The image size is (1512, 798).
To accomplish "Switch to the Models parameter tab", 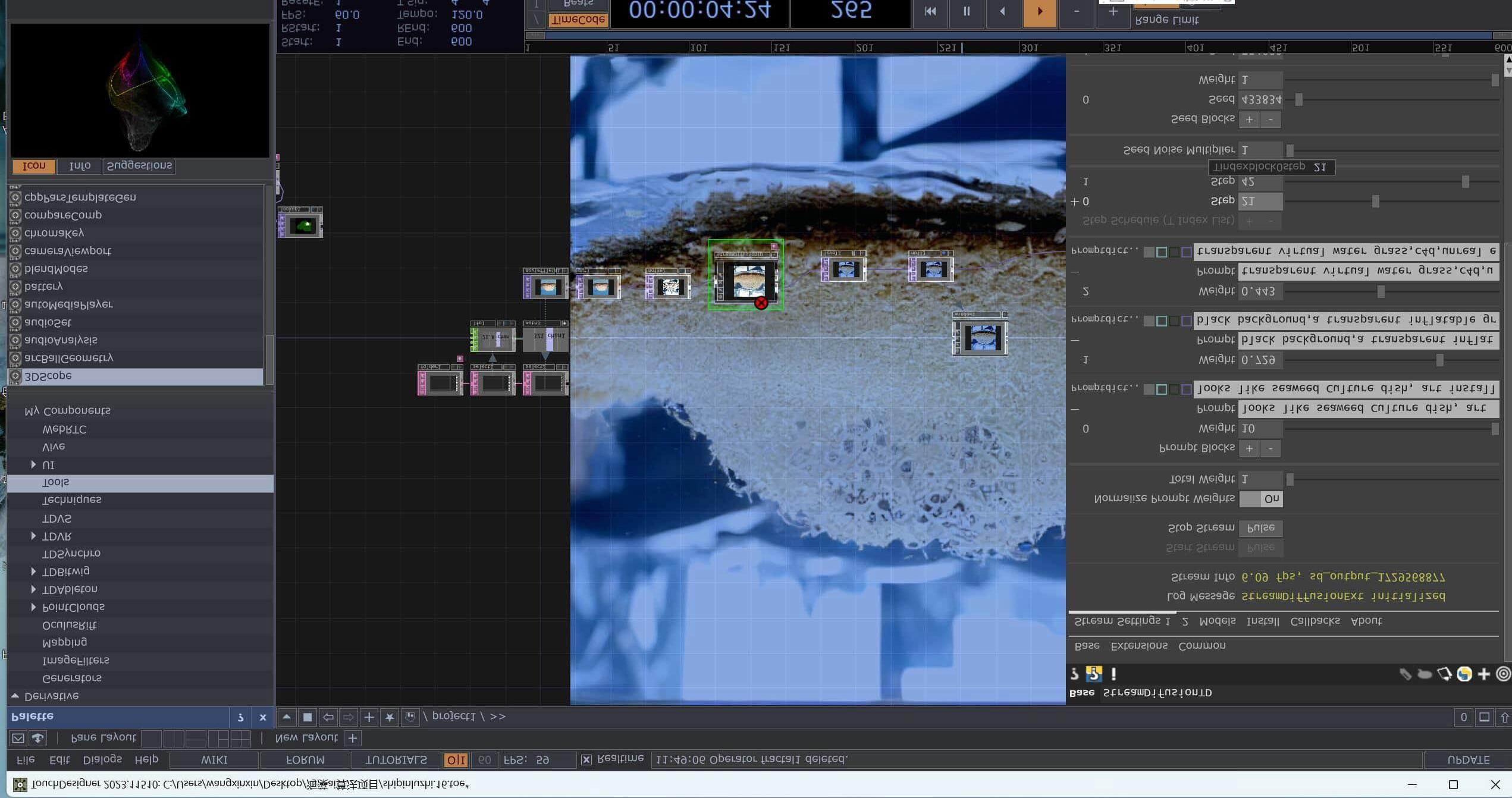I will tap(1217, 621).
